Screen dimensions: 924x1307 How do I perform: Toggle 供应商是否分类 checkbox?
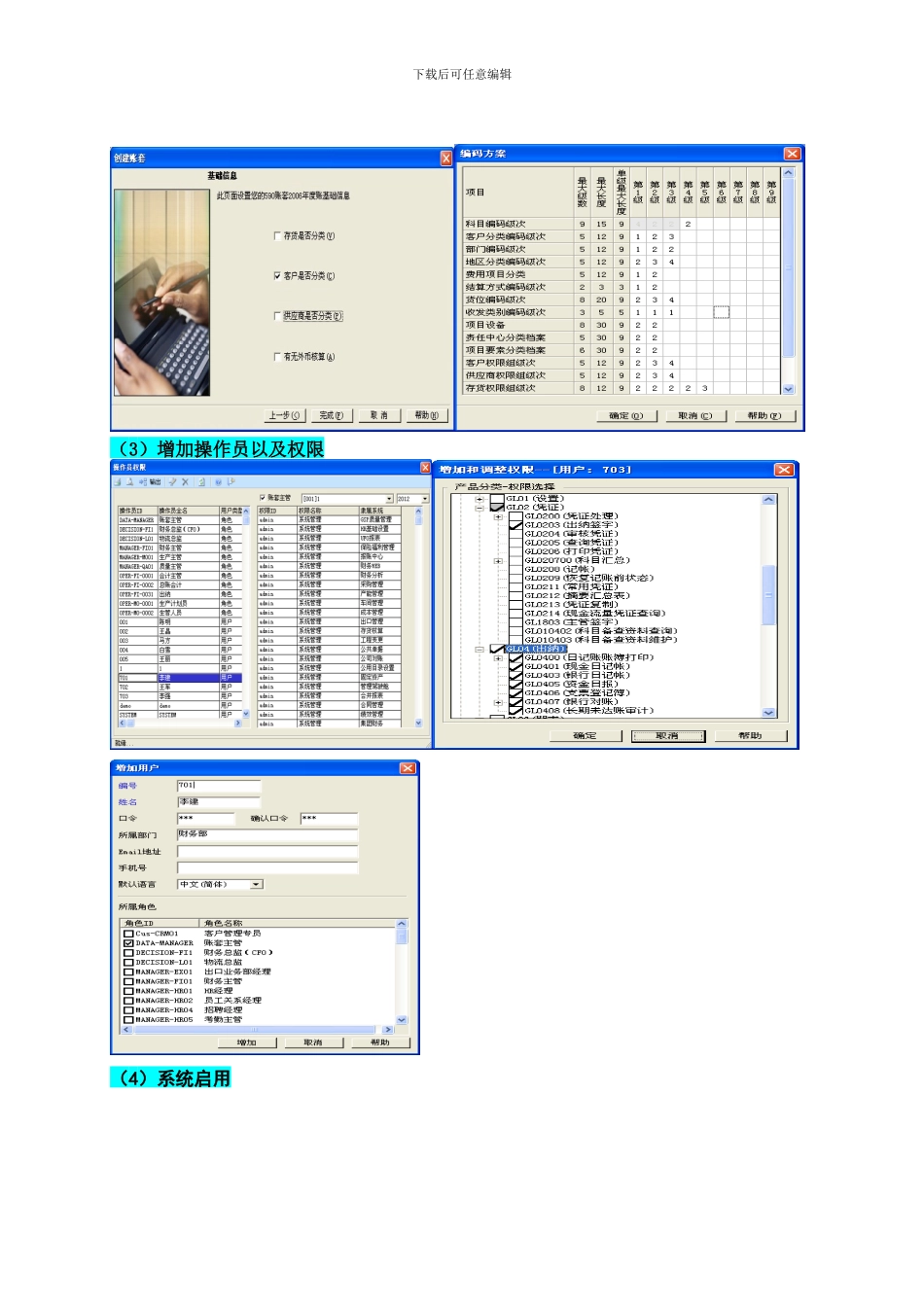277,316
